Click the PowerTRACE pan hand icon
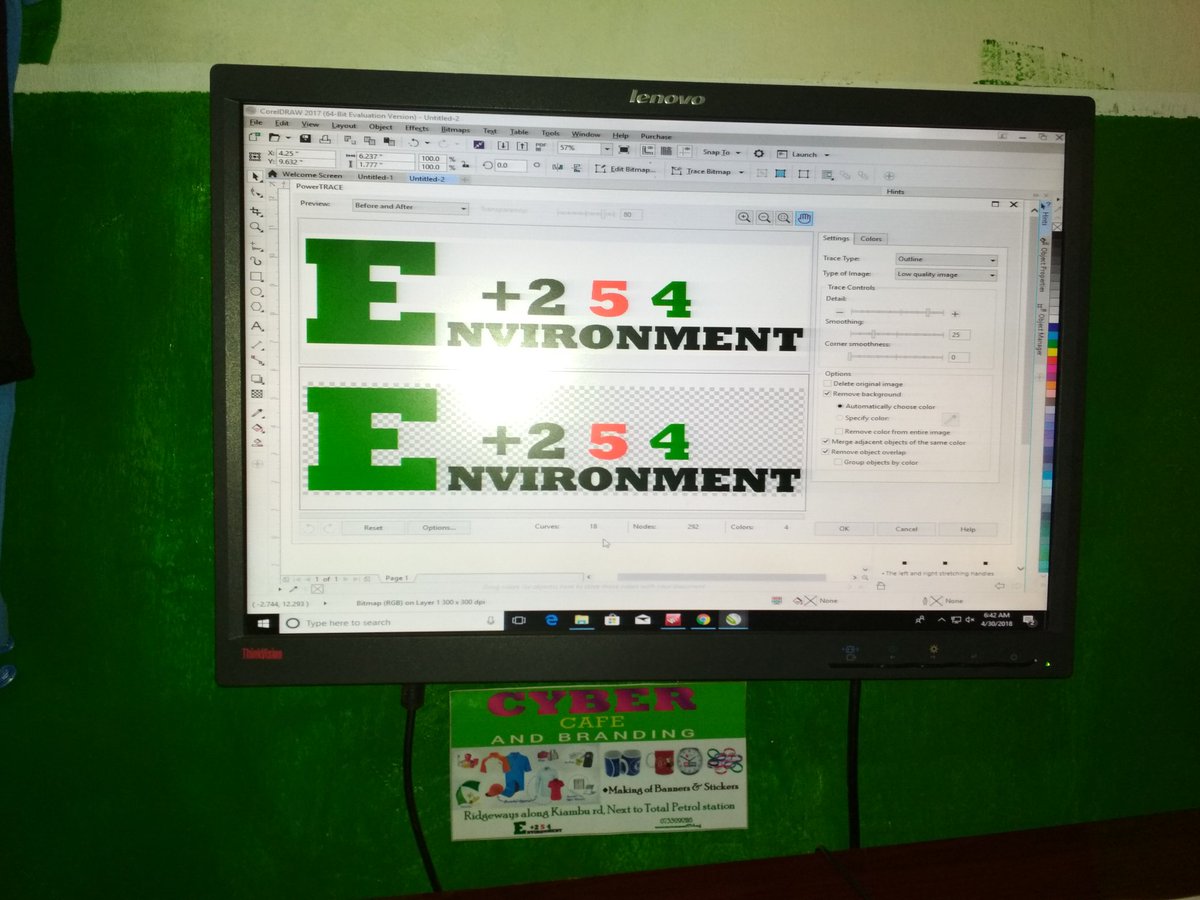Screen dimensions: 1200x900 click(804, 217)
